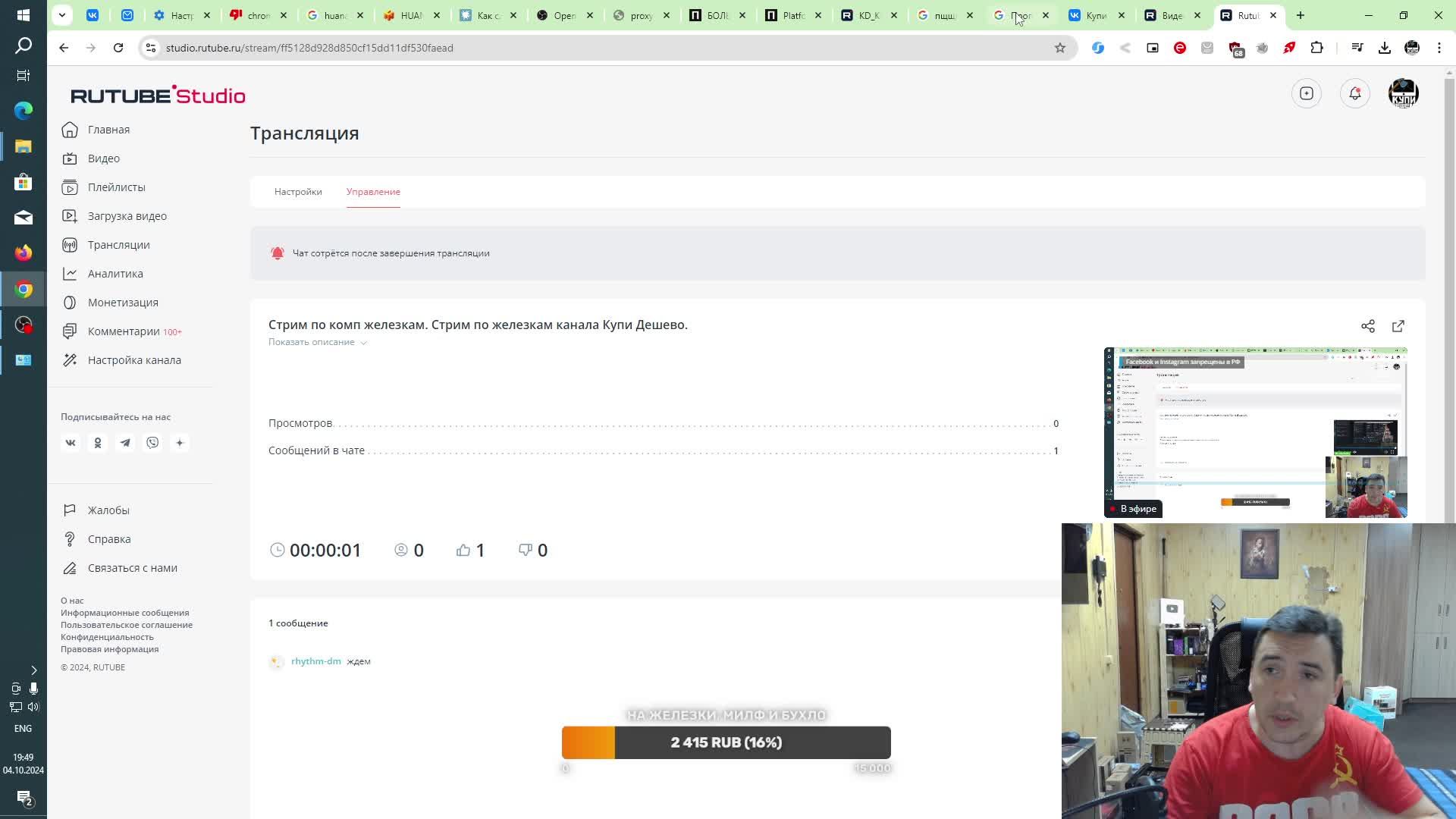Switch to the Настройки tab
This screenshot has width=1456, height=819.
[x=298, y=192]
